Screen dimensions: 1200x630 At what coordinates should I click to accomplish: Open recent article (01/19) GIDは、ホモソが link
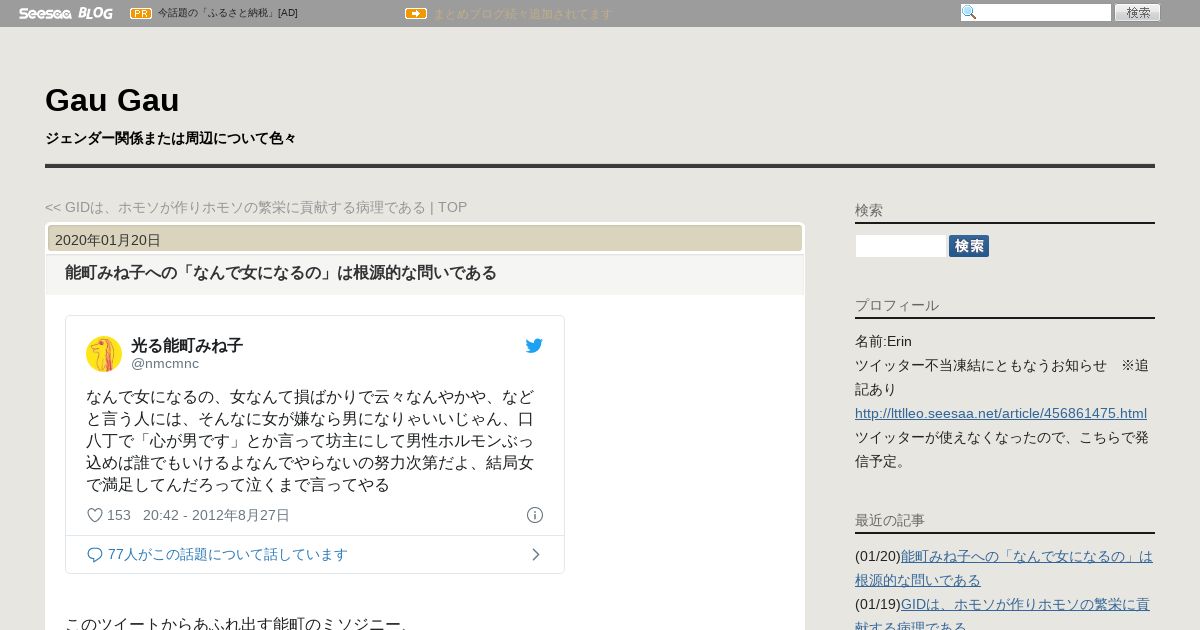coord(1002,615)
